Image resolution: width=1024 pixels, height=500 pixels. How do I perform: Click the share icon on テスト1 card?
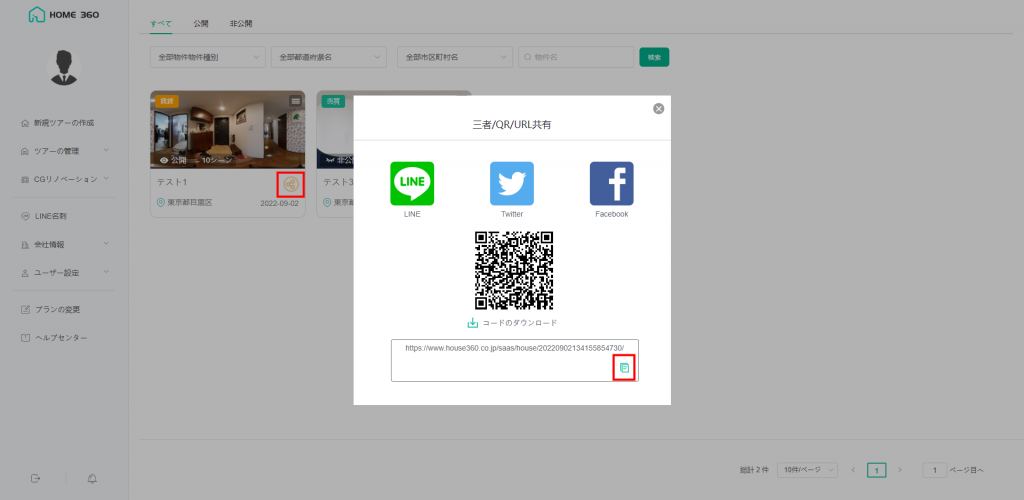pyautogui.click(x=290, y=184)
